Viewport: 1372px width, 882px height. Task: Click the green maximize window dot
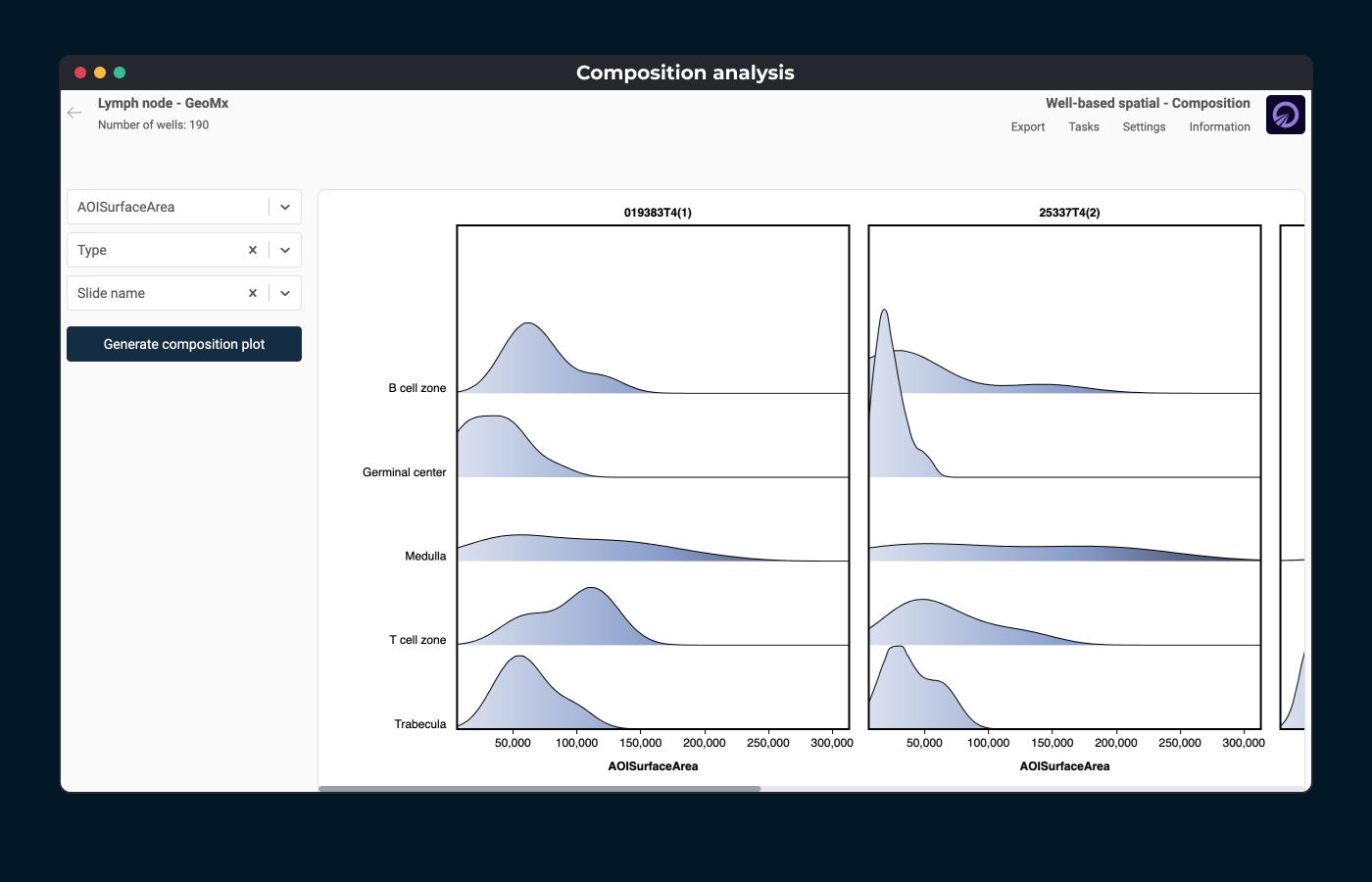[120, 73]
